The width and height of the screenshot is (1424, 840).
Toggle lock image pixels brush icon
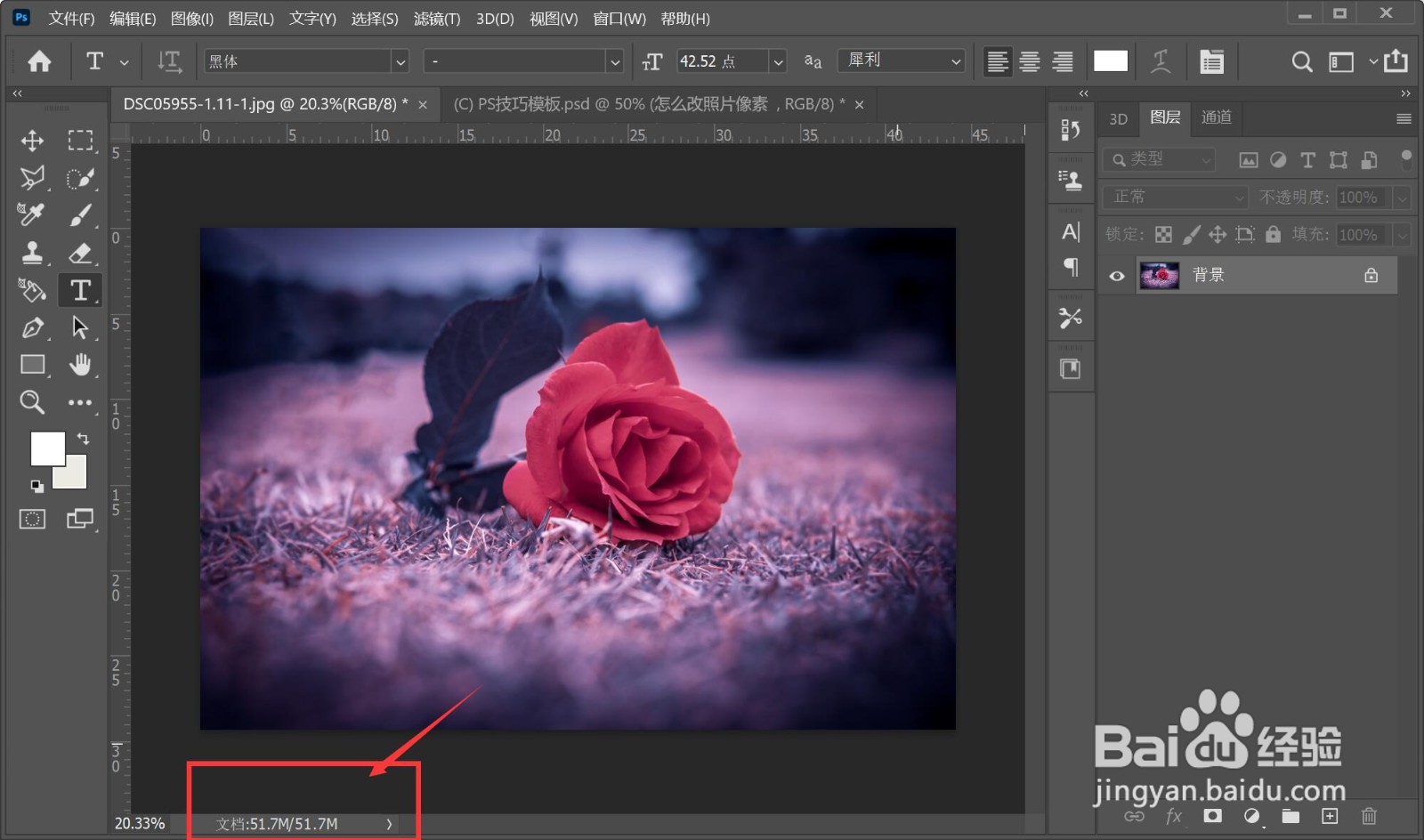tap(1191, 234)
